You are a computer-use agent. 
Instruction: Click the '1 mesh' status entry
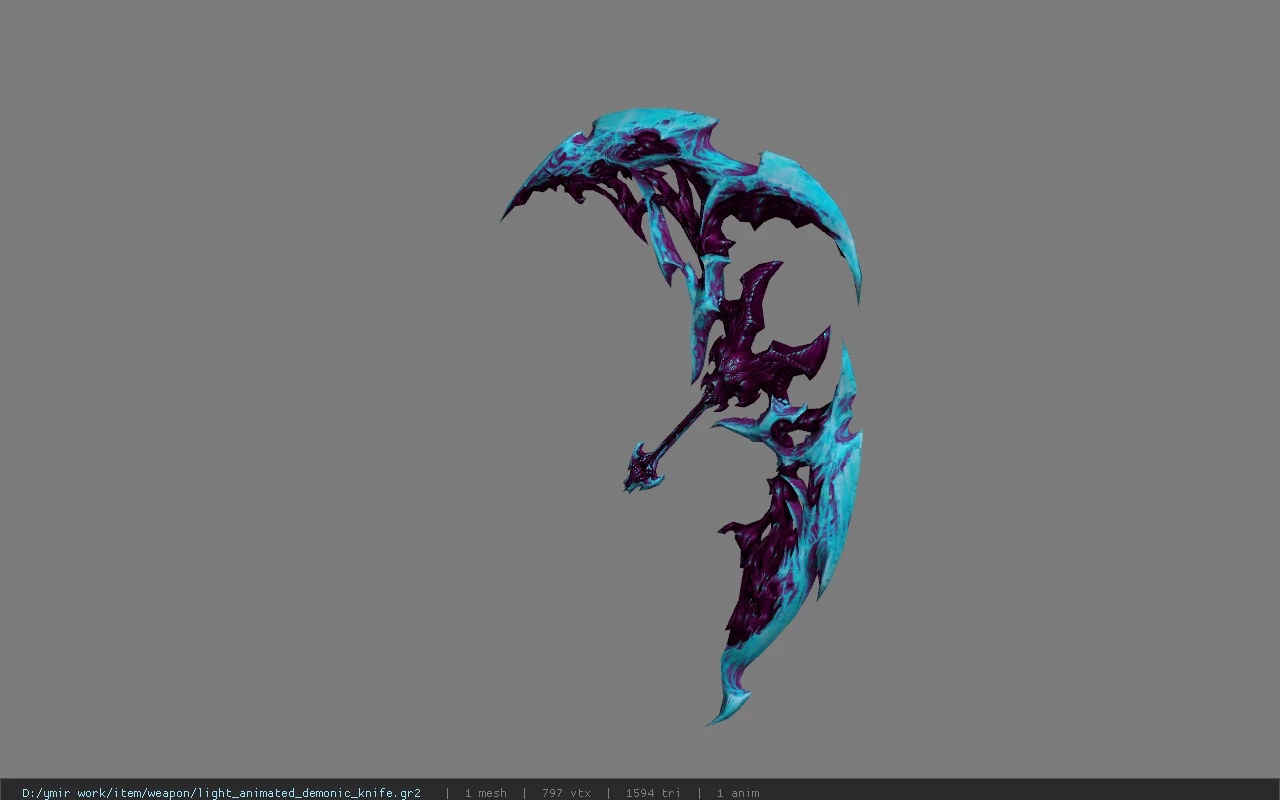click(485, 793)
